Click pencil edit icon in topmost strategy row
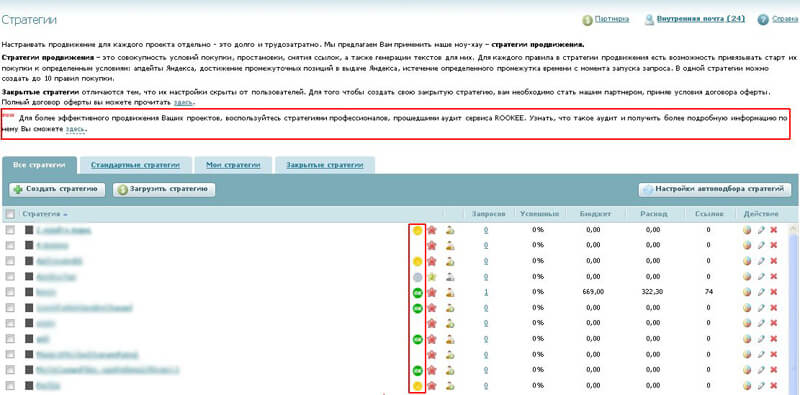The height and width of the screenshot is (395, 800). (x=761, y=230)
